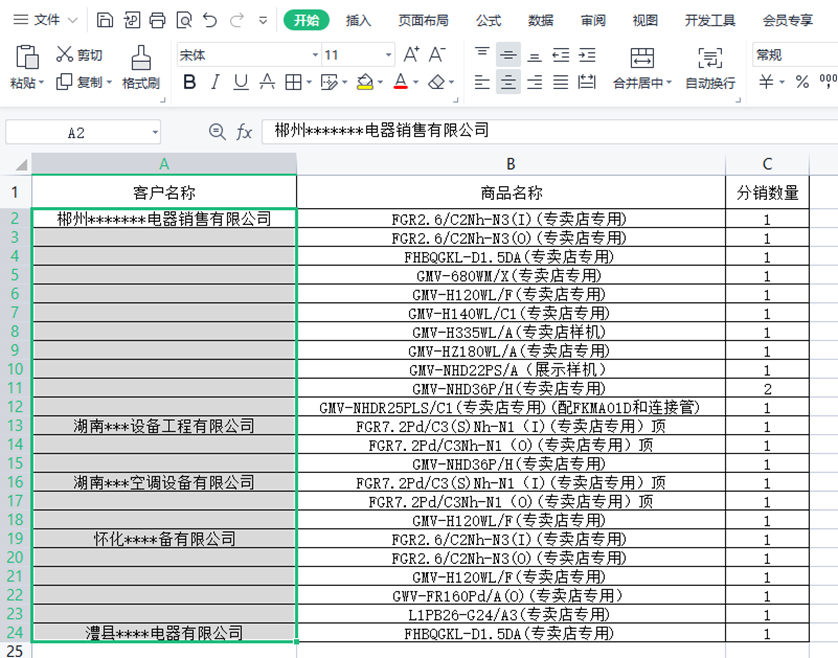Open the font size 11 dropdown
The width and height of the screenshot is (838, 658).
click(389, 55)
